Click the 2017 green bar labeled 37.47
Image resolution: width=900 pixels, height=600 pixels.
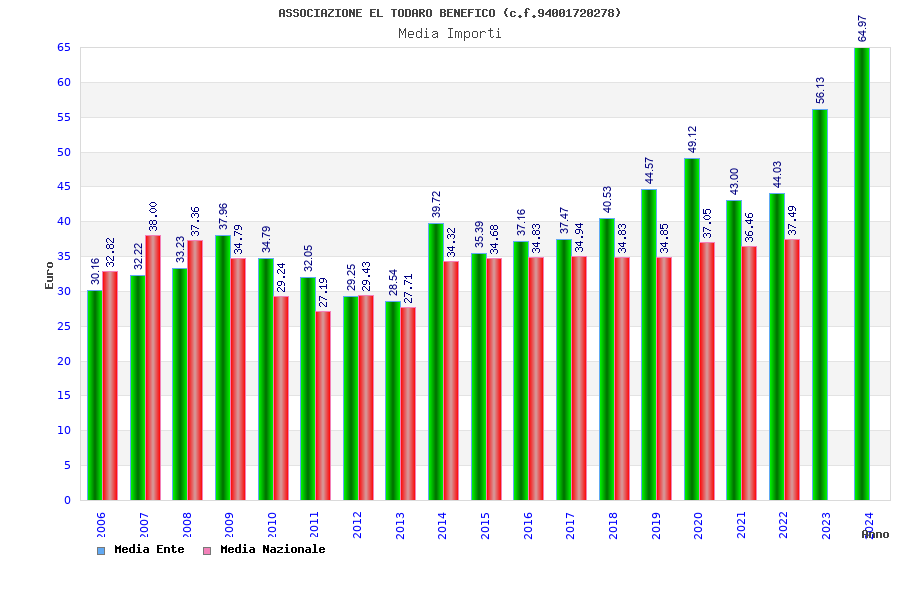564,370
